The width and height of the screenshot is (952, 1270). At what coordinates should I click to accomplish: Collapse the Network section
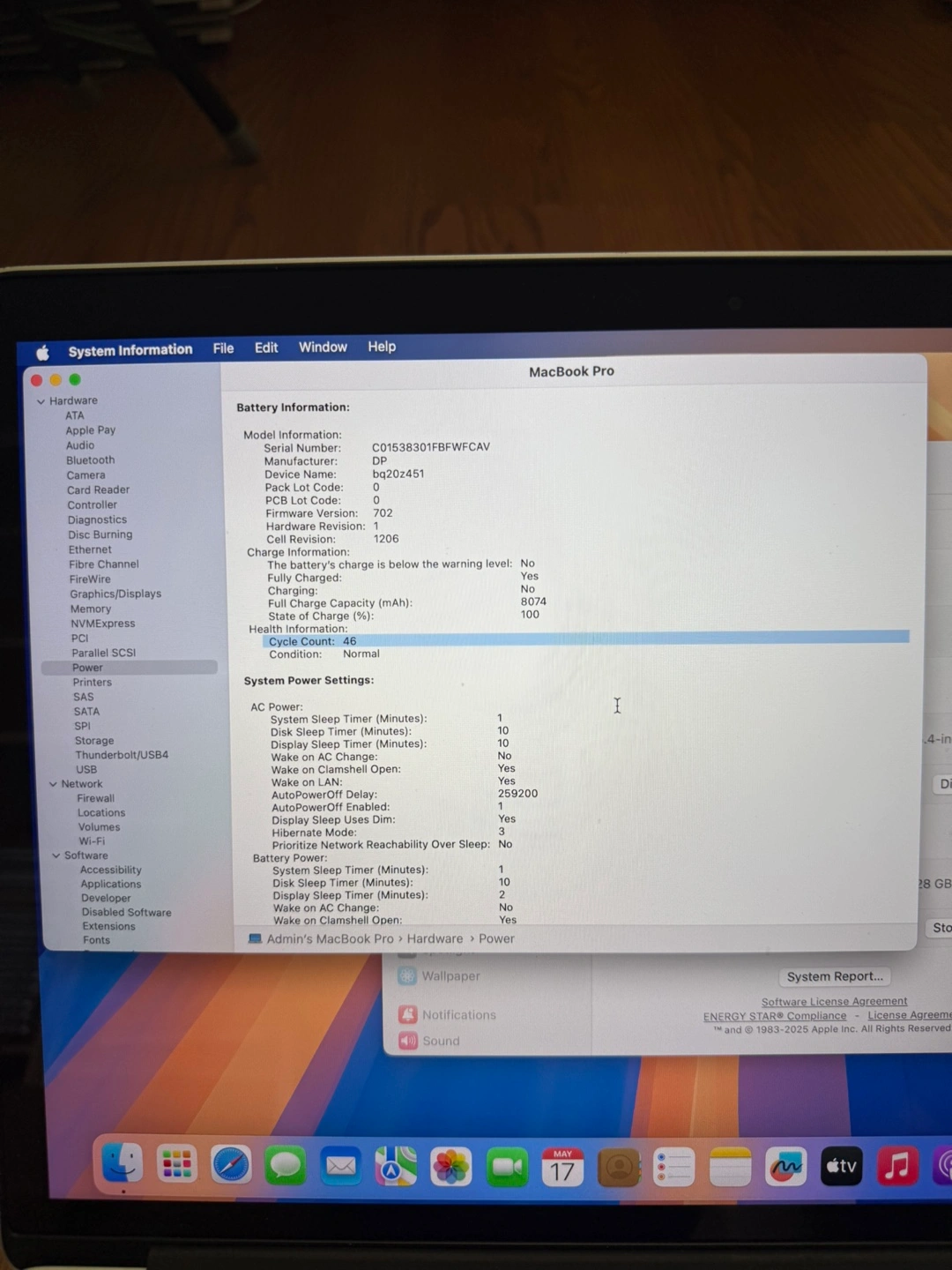53,784
